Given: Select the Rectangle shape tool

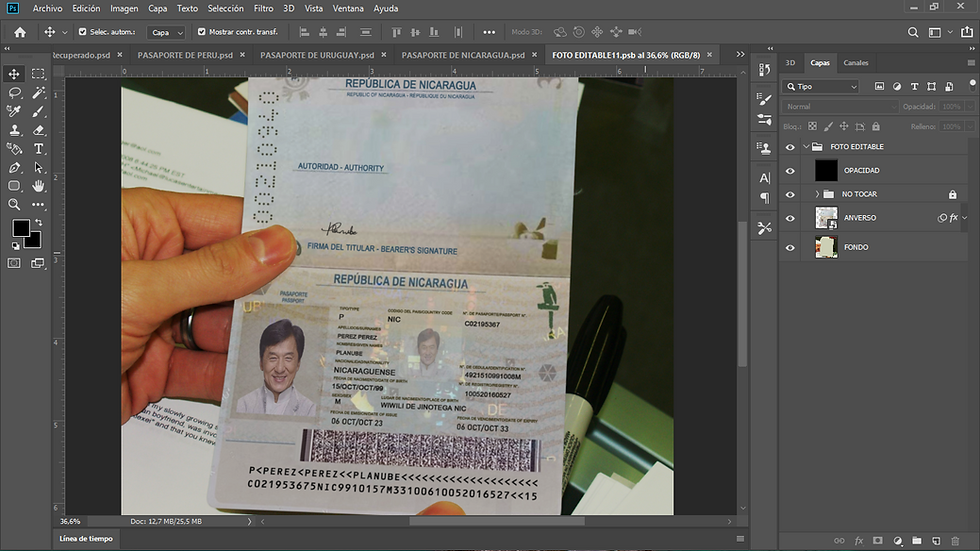Looking at the screenshot, I should tap(14, 186).
